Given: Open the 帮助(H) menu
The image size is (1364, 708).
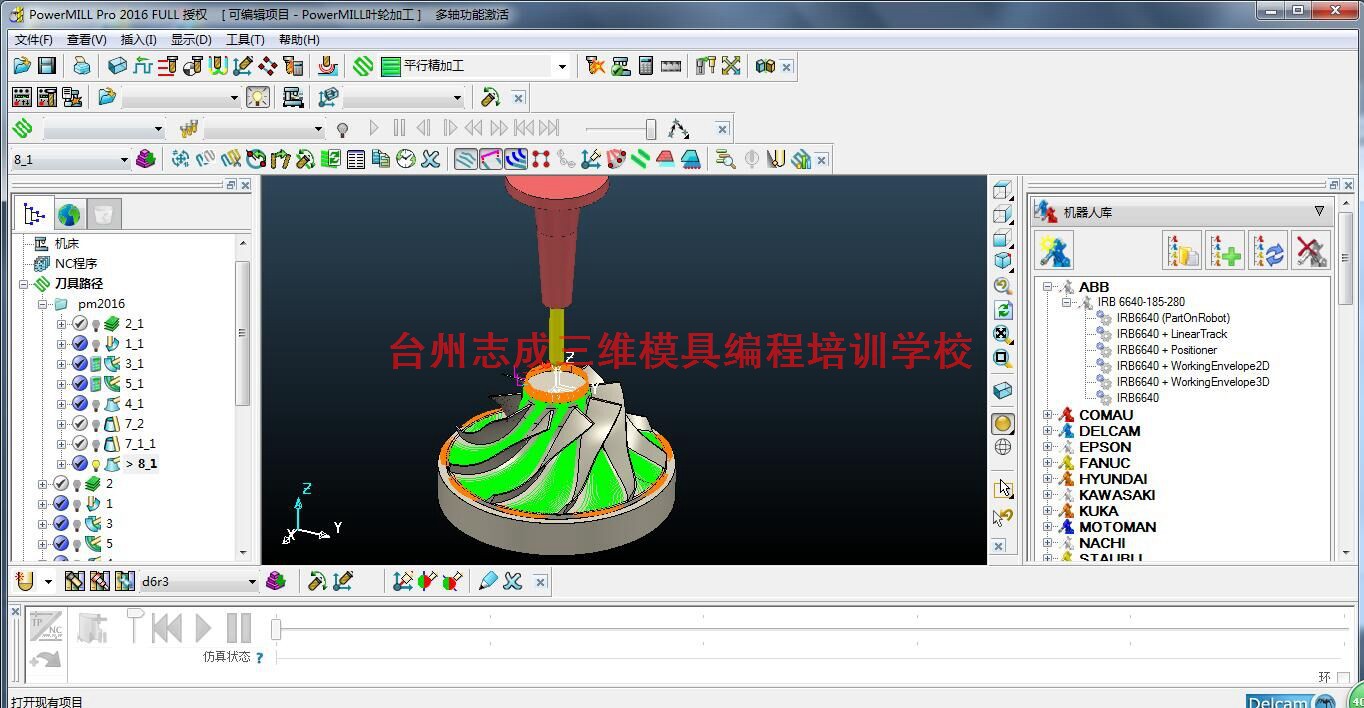Looking at the screenshot, I should pos(299,40).
